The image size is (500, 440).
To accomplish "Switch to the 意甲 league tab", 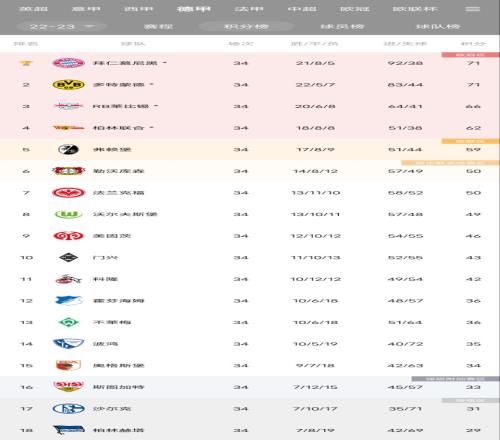I will click(86, 9).
